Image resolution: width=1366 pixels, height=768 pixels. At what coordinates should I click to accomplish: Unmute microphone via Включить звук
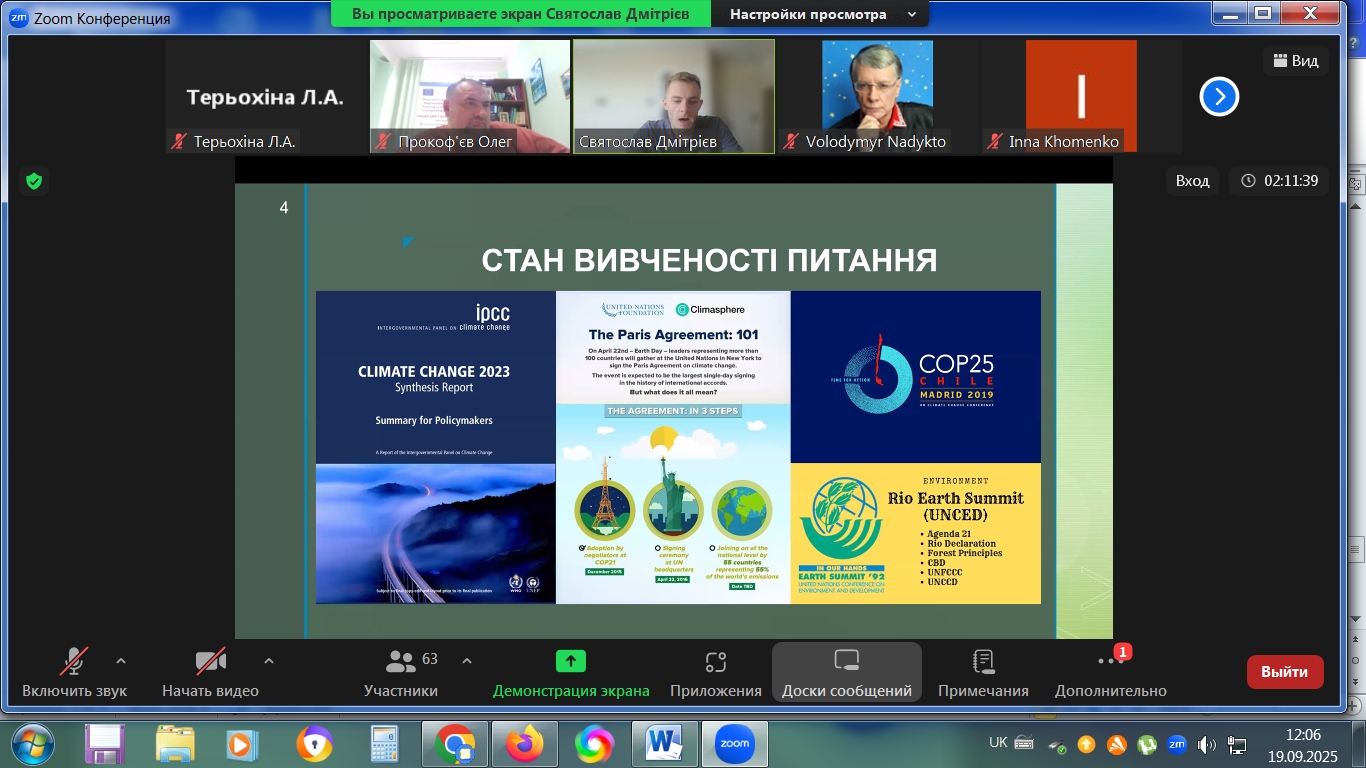pos(74,672)
